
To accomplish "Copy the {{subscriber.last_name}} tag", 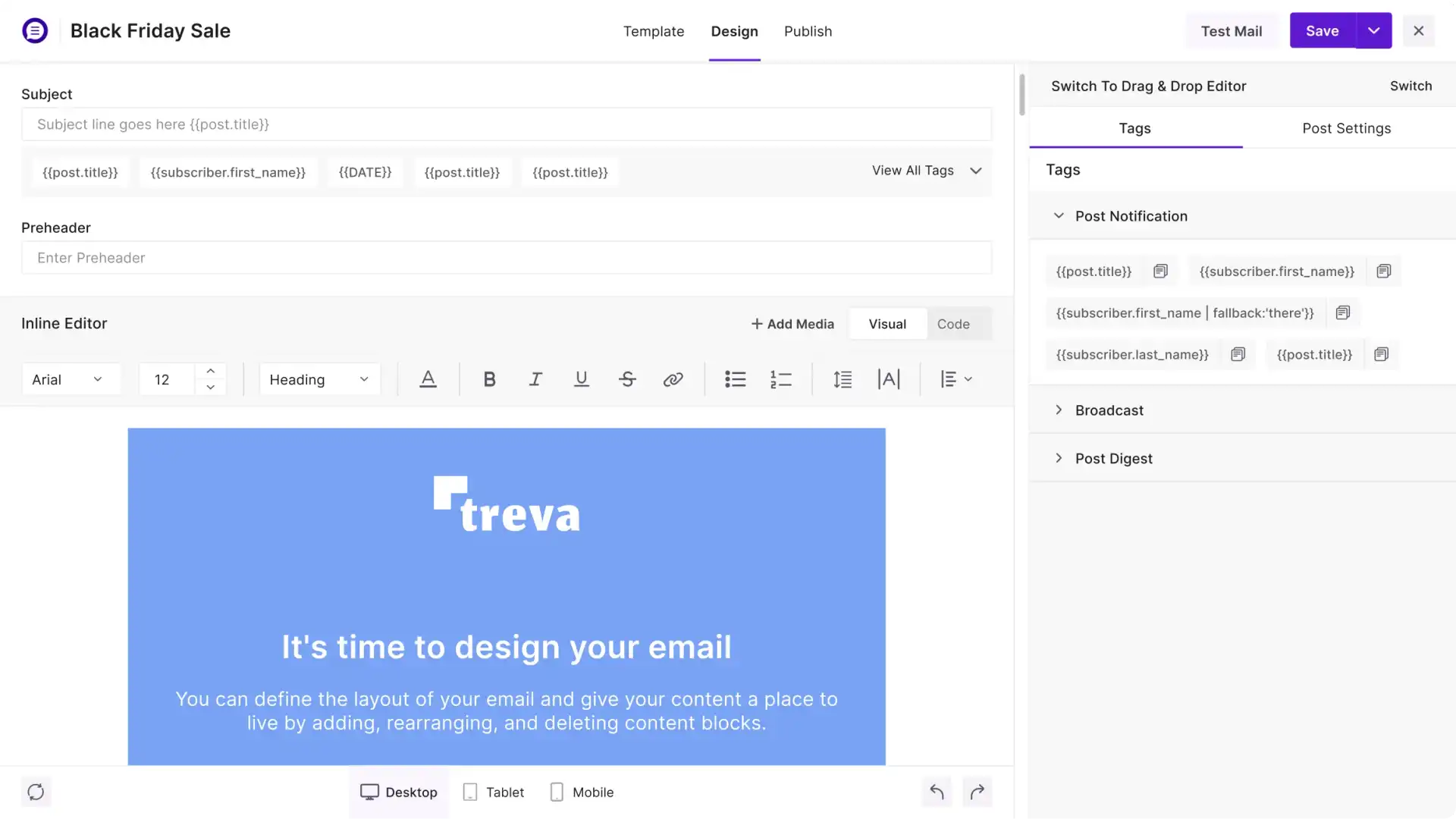I will tap(1238, 355).
